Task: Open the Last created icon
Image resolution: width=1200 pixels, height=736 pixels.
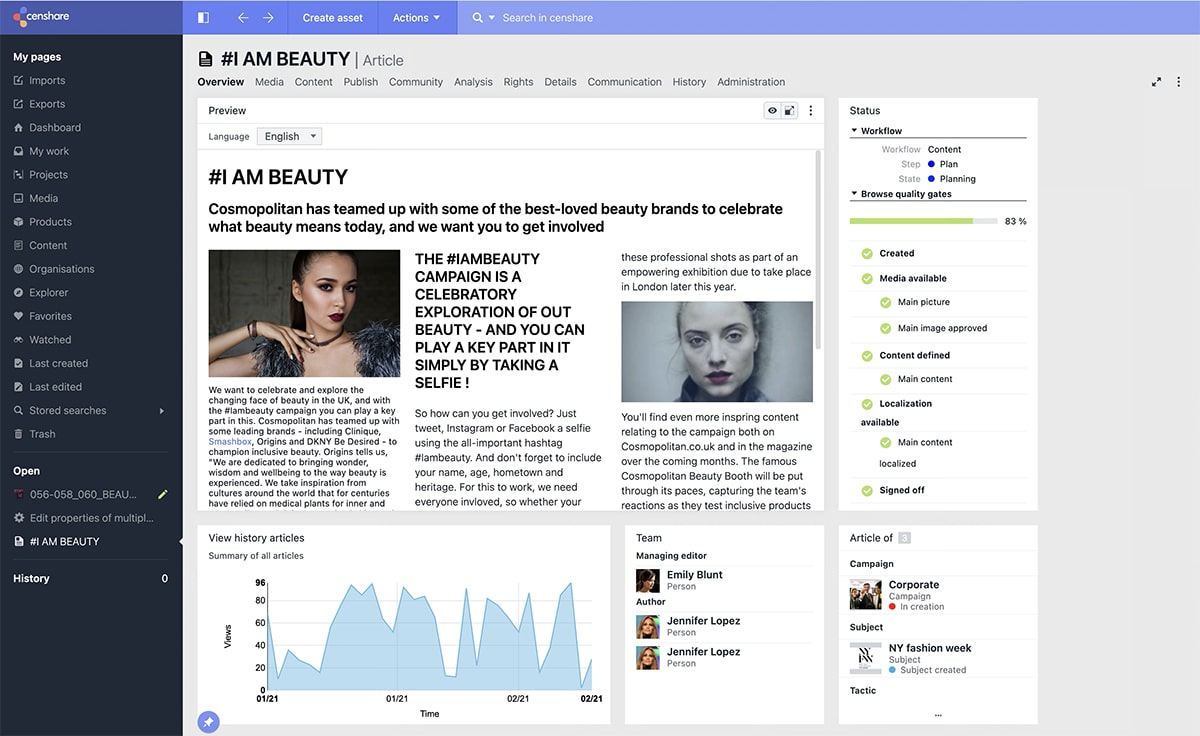Action: 18,363
